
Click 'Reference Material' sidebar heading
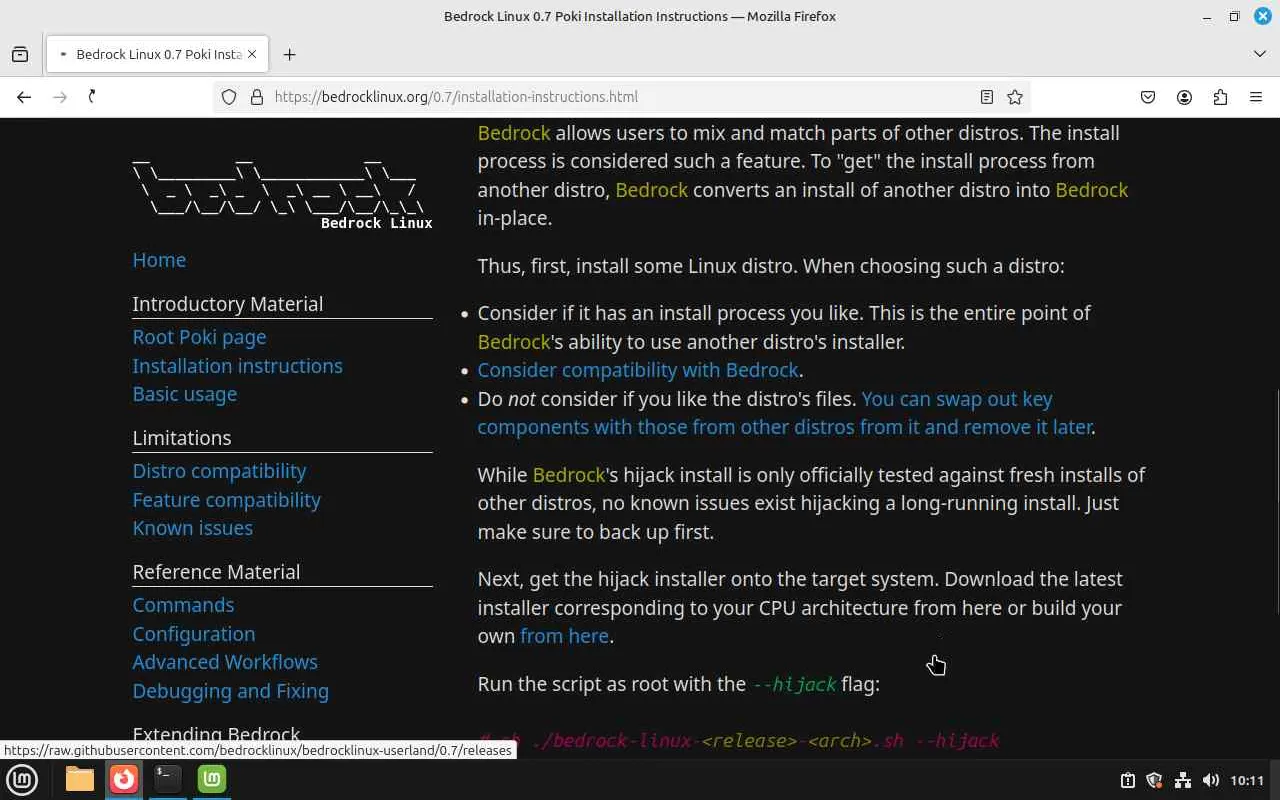pyautogui.click(x=216, y=572)
